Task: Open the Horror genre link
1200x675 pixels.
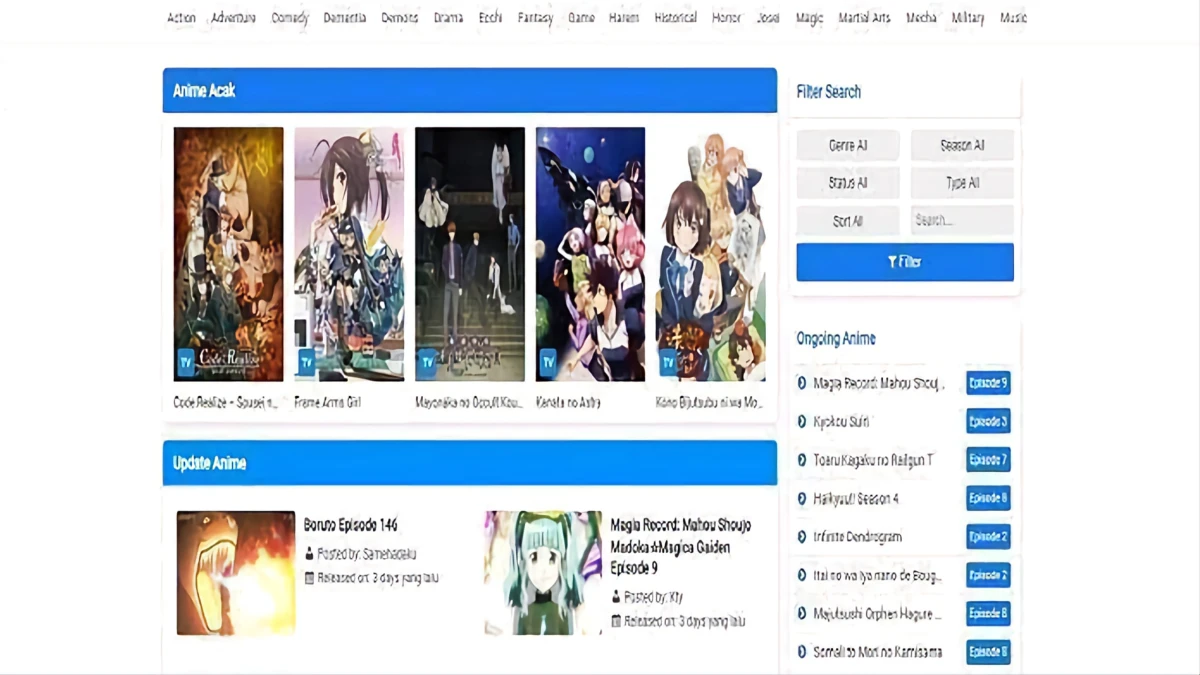Action: click(727, 18)
